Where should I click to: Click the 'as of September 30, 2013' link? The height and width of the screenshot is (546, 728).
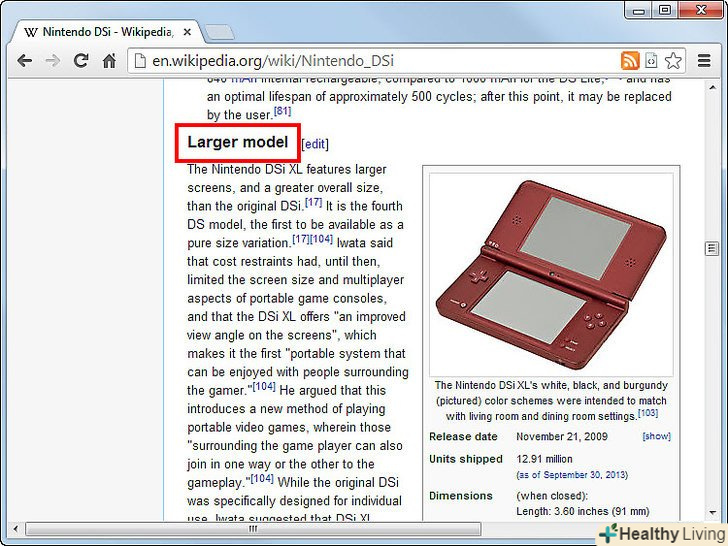click(572, 474)
